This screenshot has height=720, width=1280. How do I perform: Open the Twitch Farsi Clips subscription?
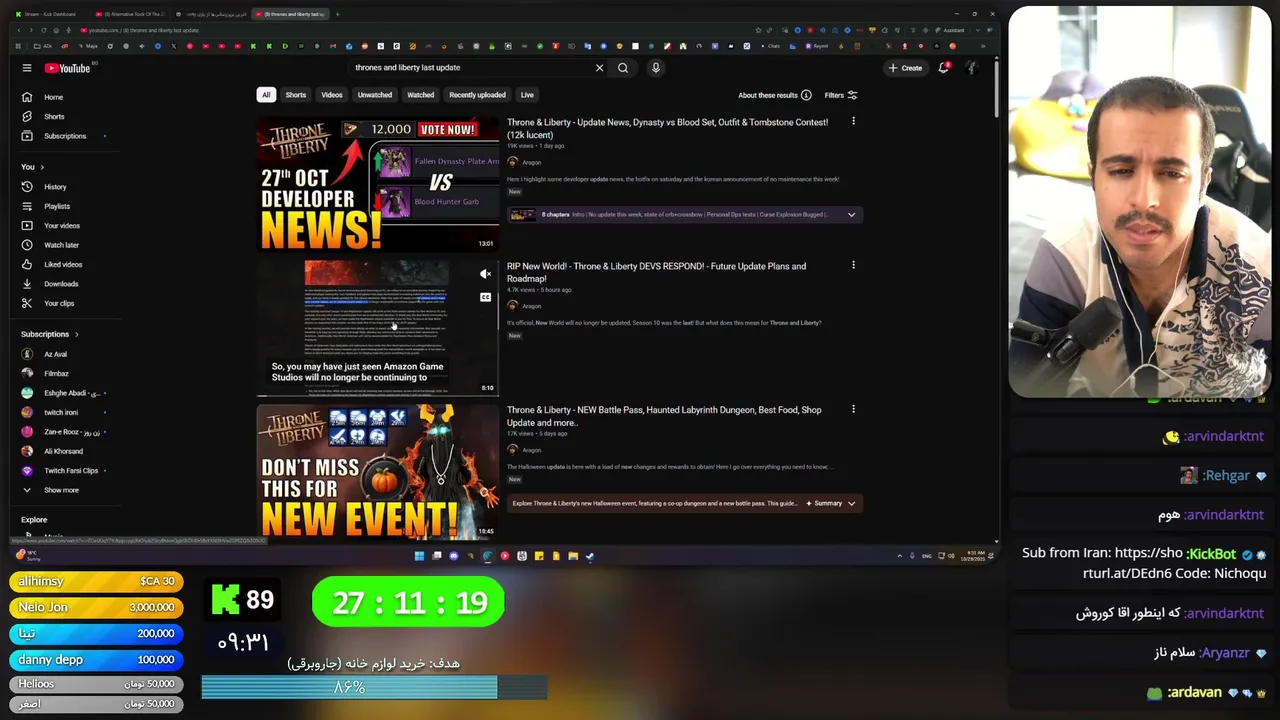point(70,471)
